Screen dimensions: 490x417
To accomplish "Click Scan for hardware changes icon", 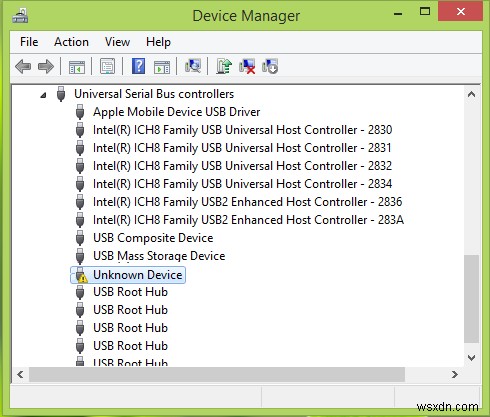I will click(x=193, y=66).
